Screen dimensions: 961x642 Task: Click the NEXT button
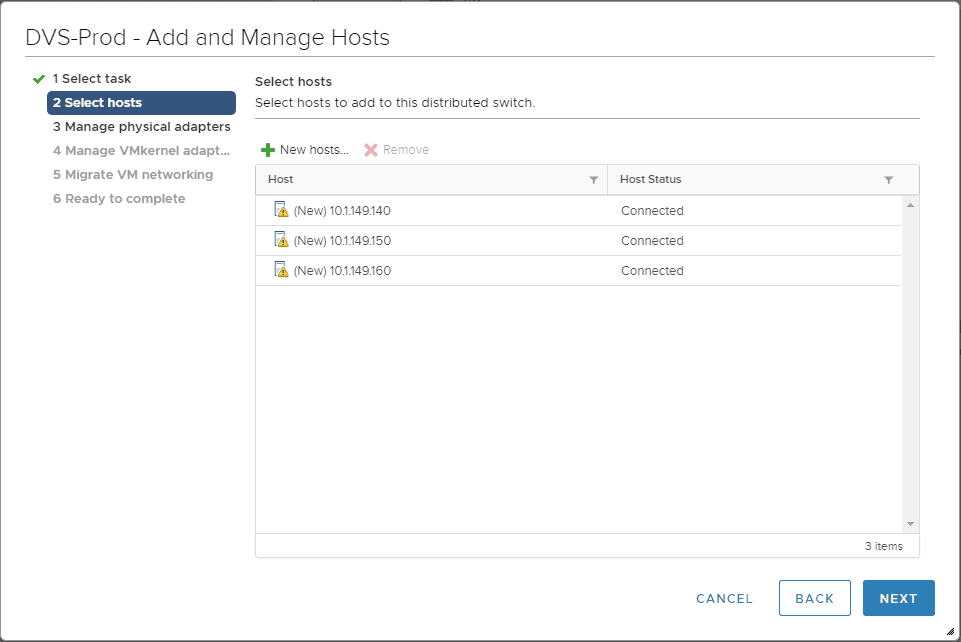897,598
